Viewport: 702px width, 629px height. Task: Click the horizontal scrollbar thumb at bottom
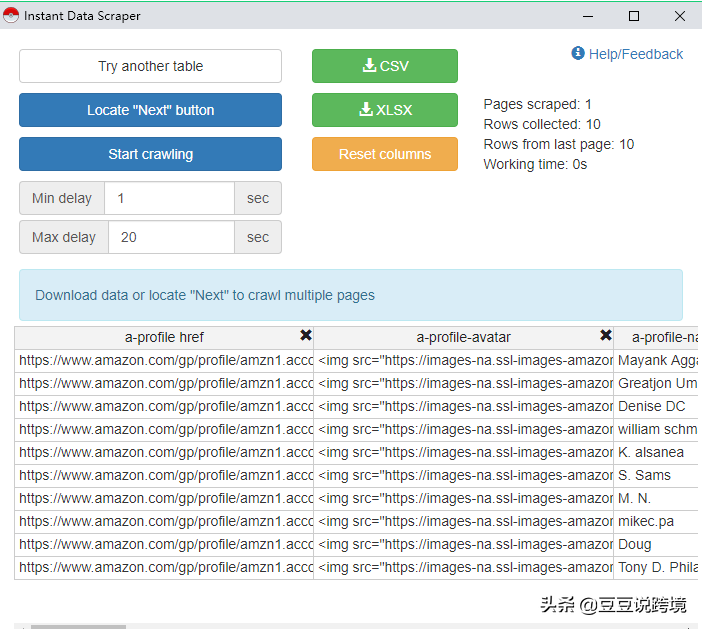78,626
